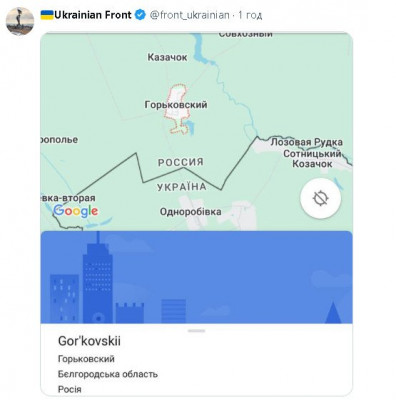Image resolution: width=396 pixels, height=400 pixels.
Task: Click the УКРАЇНА country label
Action: tap(182, 187)
